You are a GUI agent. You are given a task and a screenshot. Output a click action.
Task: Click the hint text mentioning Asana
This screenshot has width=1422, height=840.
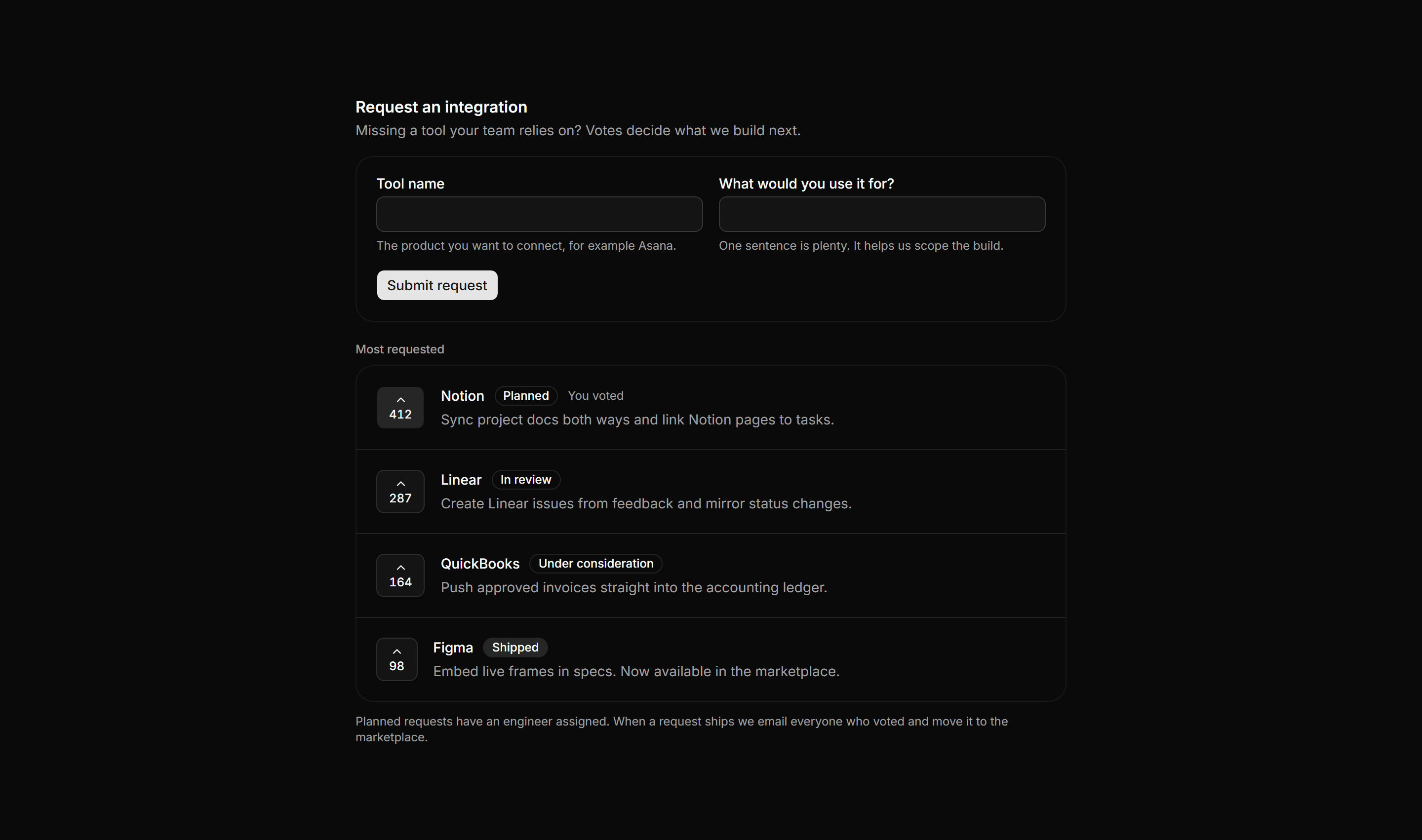pos(526,246)
